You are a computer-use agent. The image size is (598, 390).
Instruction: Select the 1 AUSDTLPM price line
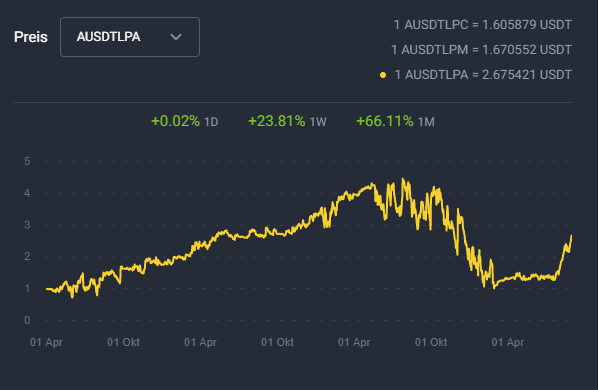pos(481,50)
